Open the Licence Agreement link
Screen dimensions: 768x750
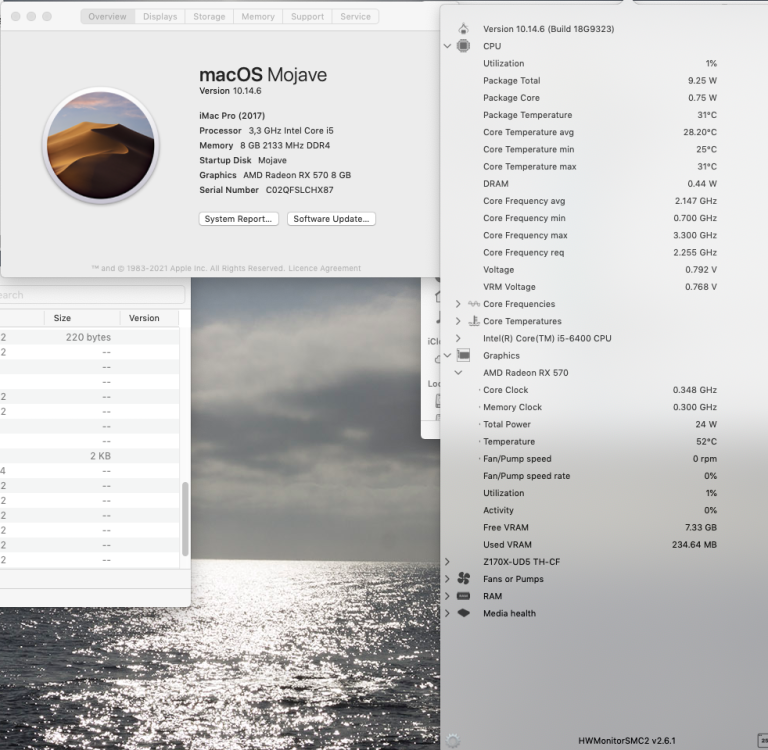[325, 268]
